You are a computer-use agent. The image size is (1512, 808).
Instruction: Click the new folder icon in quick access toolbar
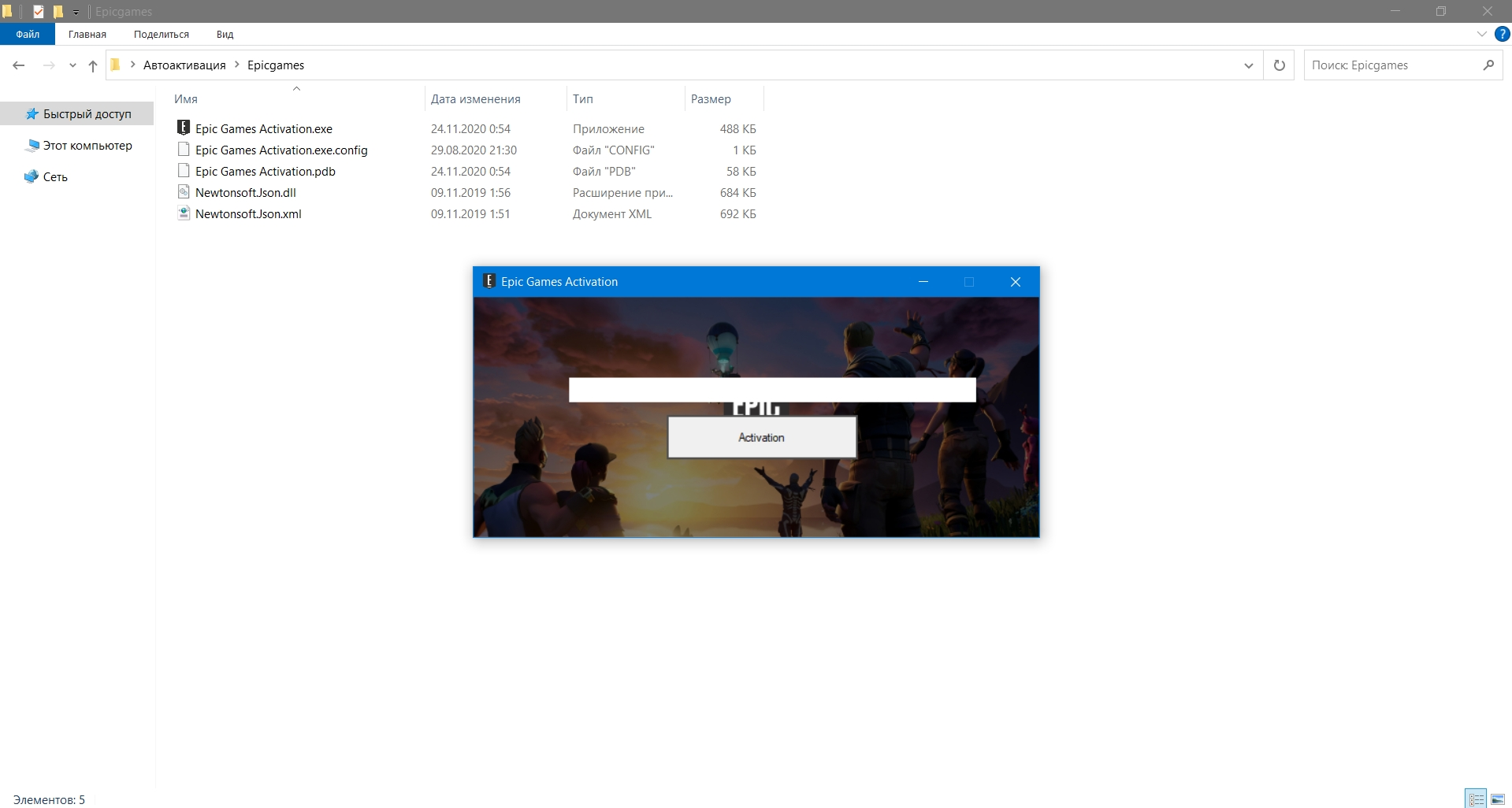(58, 11)
